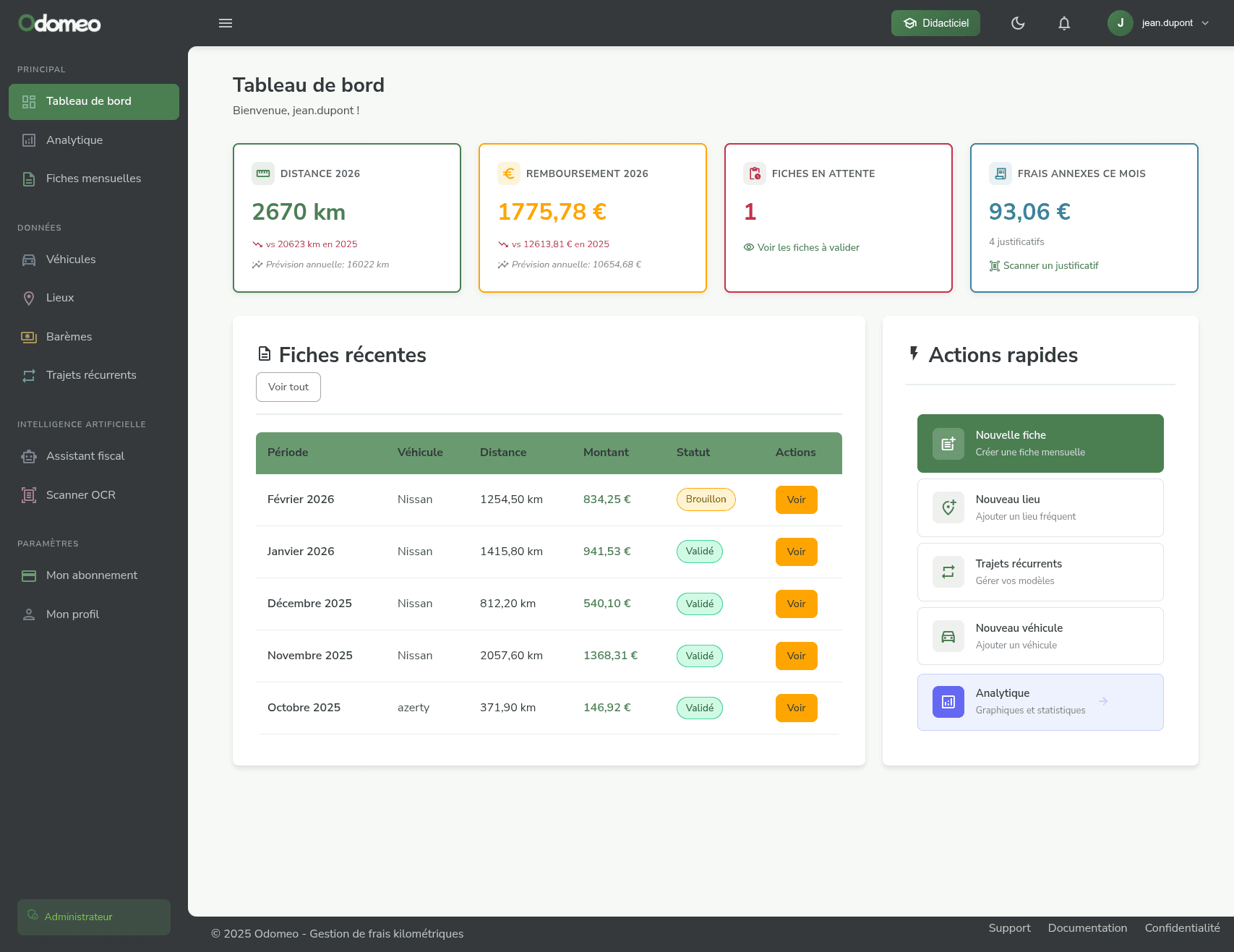Click the Véhicules car icon in the sidebar

click(x=29, y=260)
